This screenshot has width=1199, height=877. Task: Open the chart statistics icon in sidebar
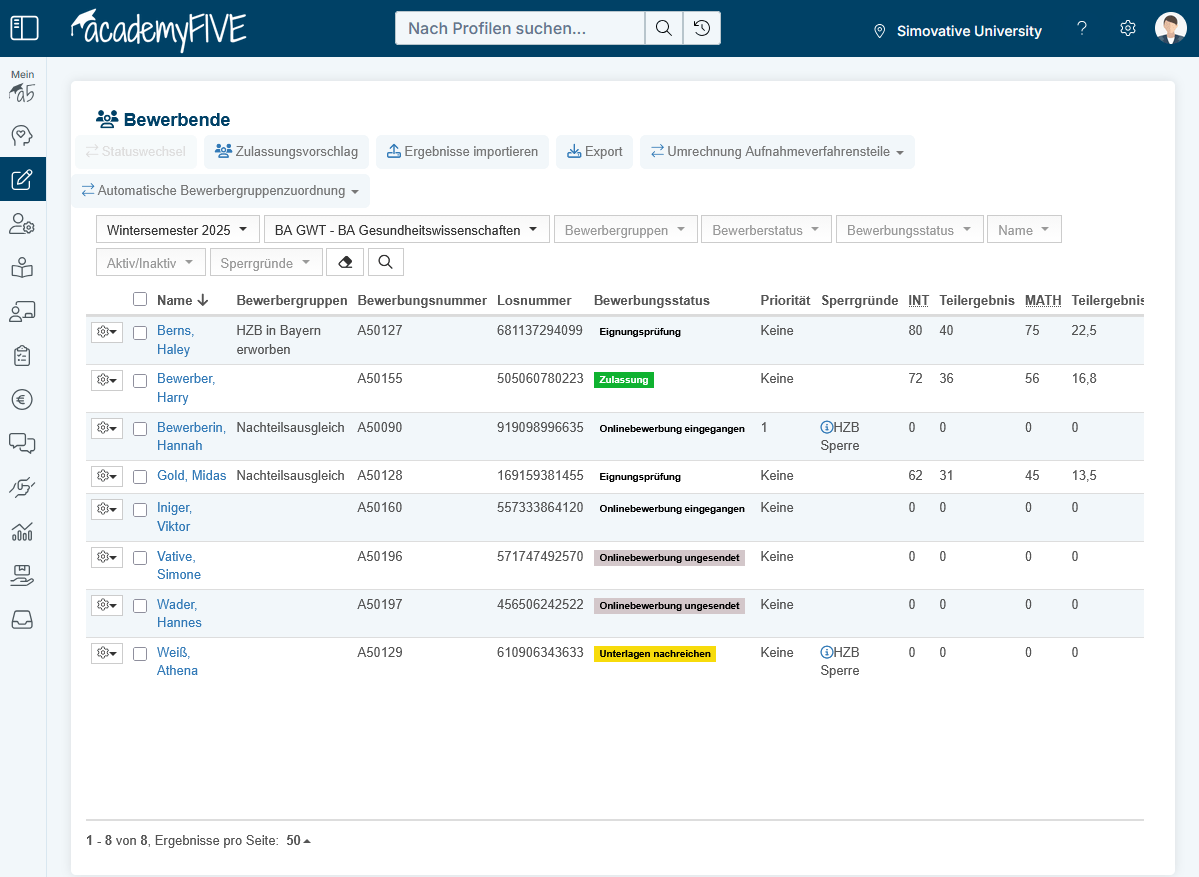pos(22,531)
